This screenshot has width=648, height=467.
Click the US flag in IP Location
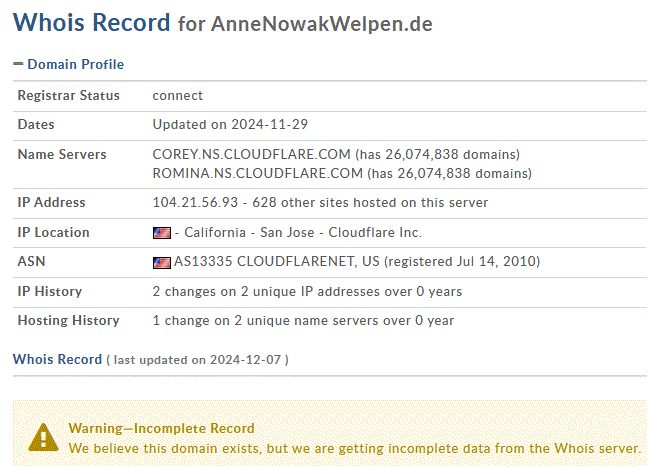162,233
